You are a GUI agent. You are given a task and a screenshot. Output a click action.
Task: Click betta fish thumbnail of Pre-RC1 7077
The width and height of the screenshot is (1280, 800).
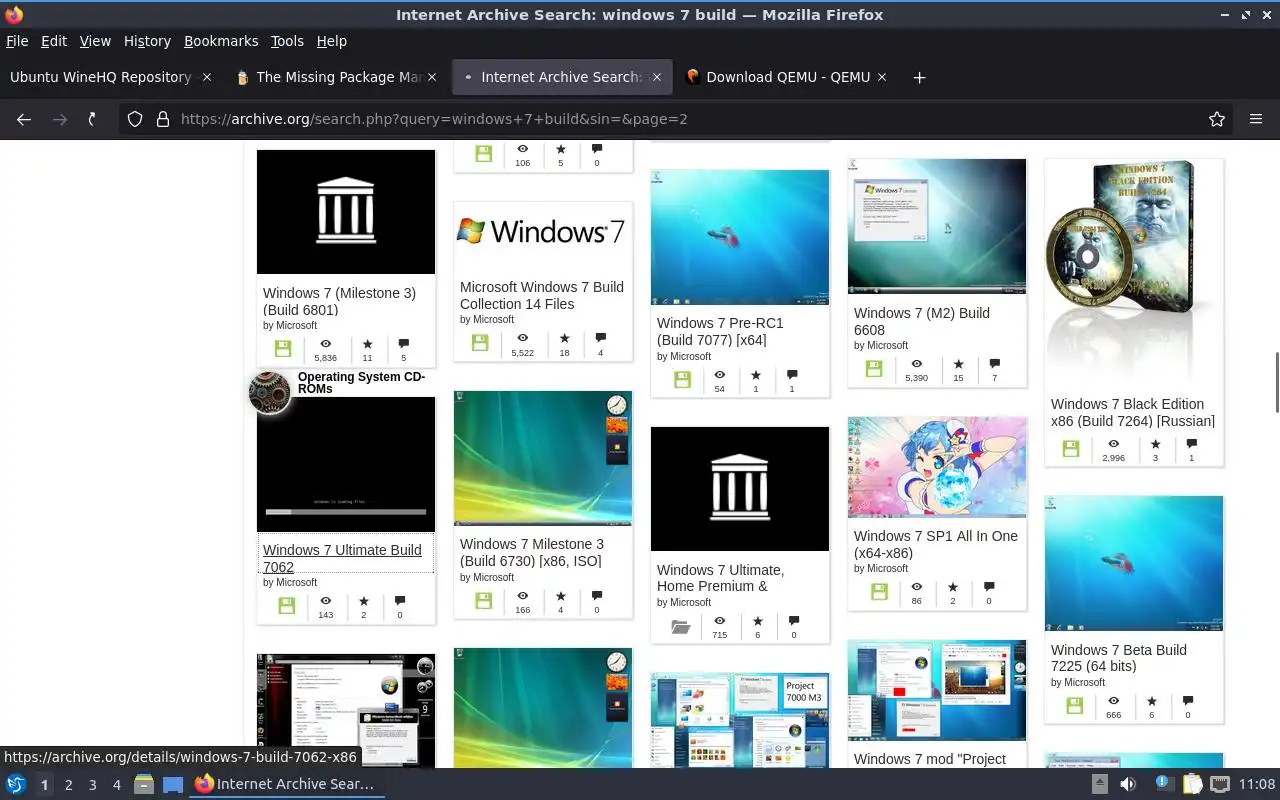(x=740, y=237)
